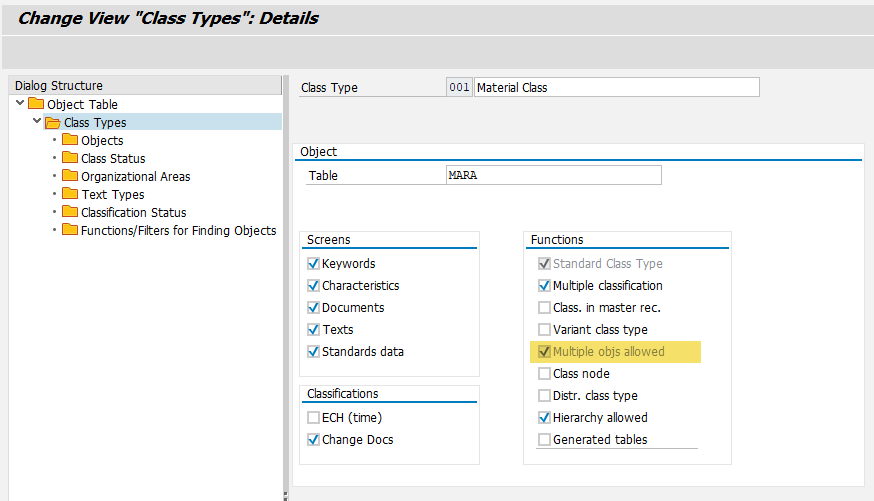Uncheck the Documents checkbox
Viewport: 874px width, 501px height.
coord(313,307)
